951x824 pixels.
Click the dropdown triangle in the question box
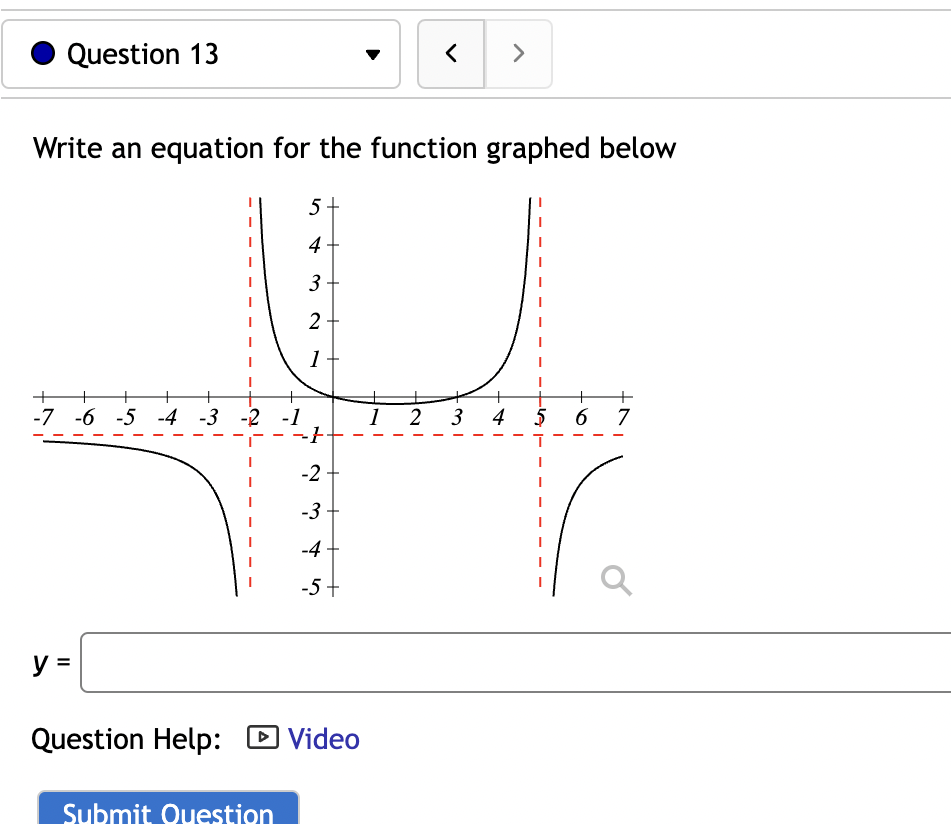tap(374, 55)
